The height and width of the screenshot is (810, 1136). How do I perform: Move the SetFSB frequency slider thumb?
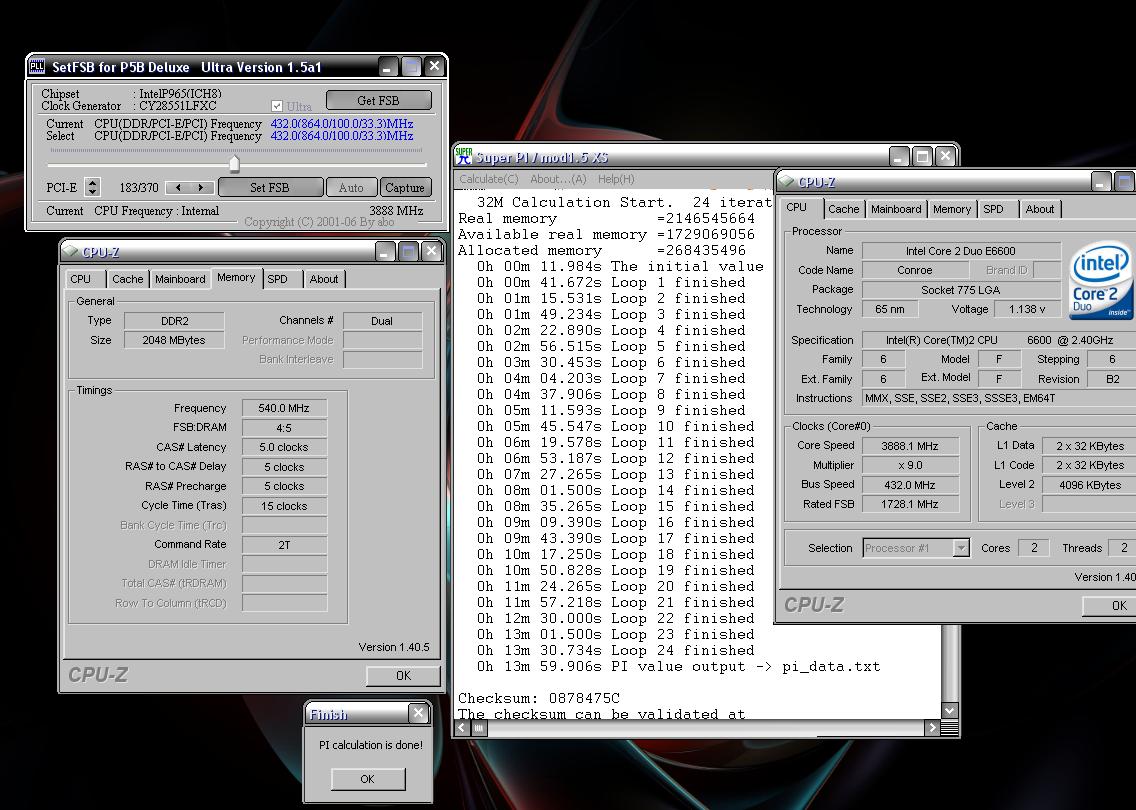[234, 163]
